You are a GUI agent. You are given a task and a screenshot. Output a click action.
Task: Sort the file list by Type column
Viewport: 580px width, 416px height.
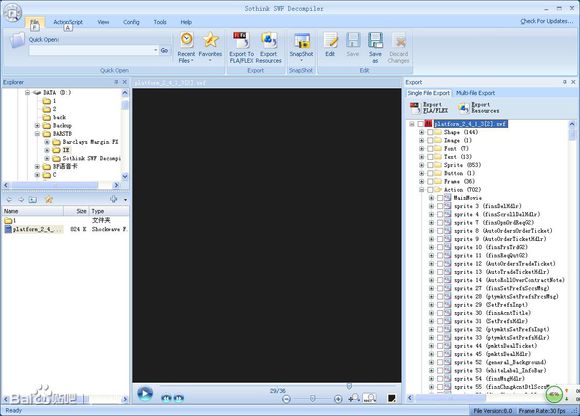click(109, 211)
